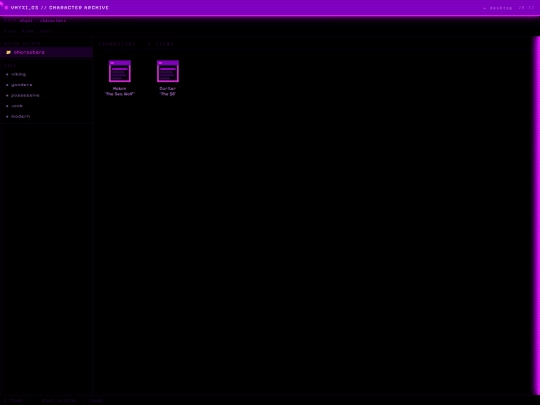
Task: Select the characters folder in quick access
Action: 46,52
